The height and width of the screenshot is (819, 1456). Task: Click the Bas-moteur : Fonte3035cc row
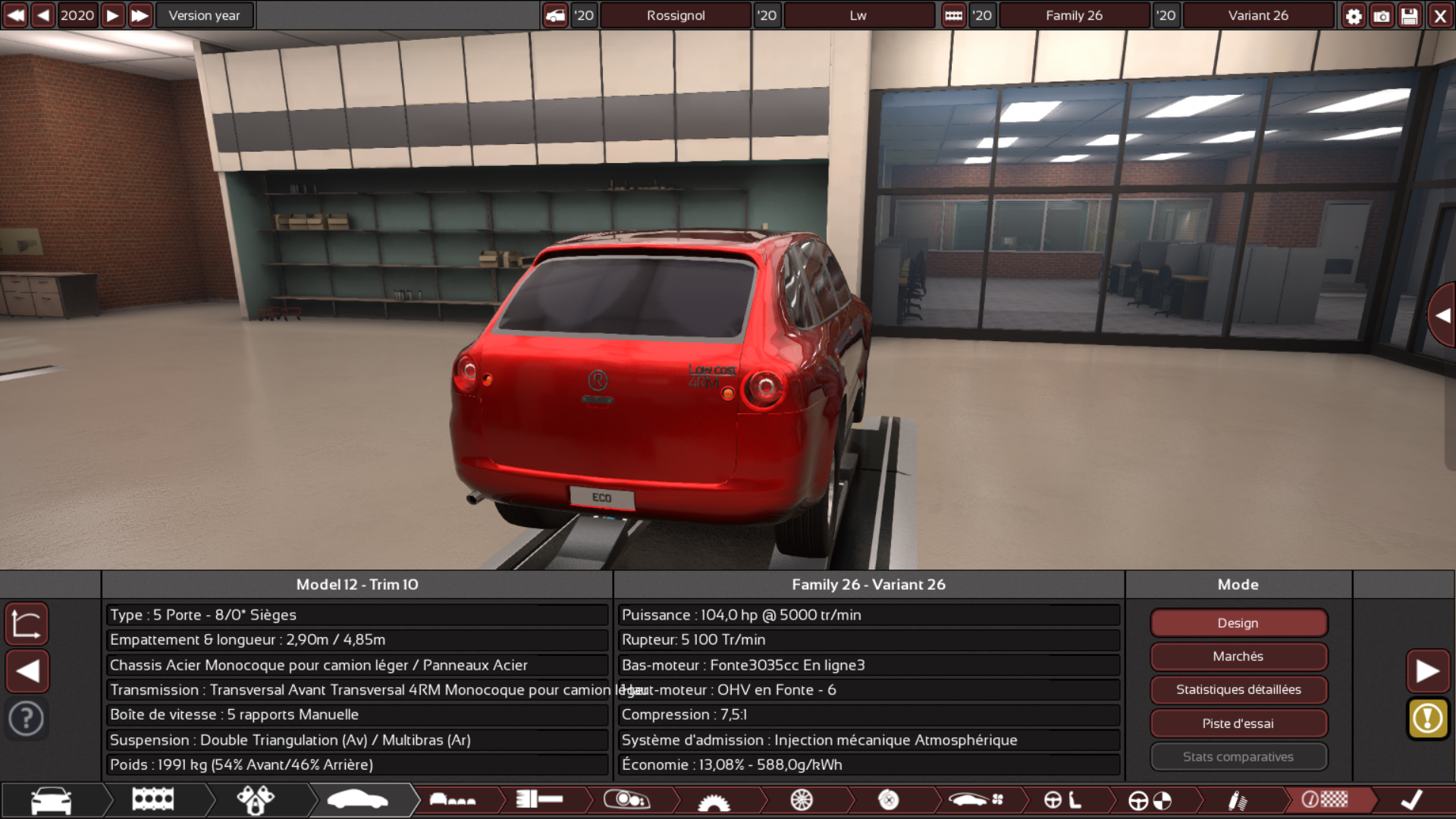point(869,665)
